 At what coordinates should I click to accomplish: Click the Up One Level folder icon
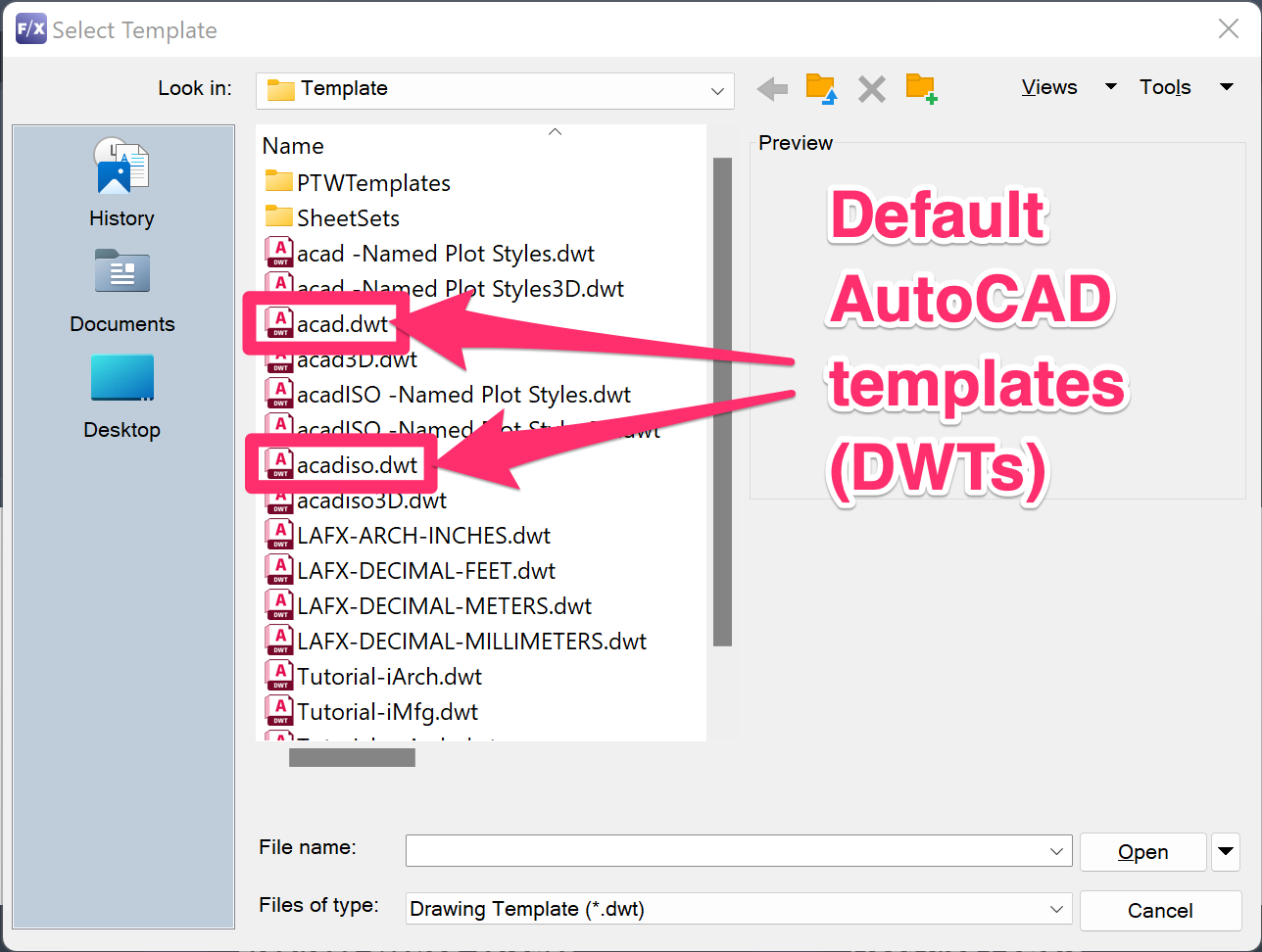pos(822,88)
